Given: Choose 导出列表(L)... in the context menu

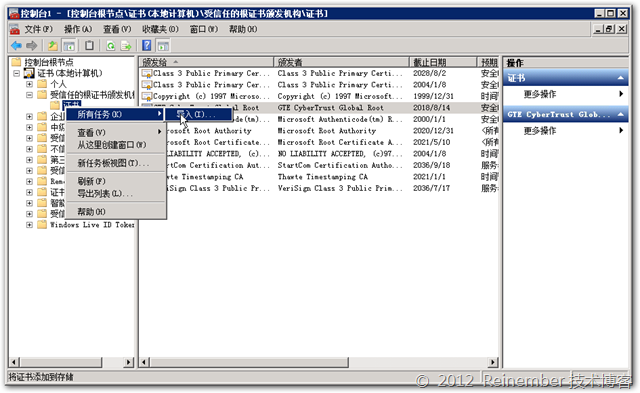Looking at the screenshot, I should [116, 193].
